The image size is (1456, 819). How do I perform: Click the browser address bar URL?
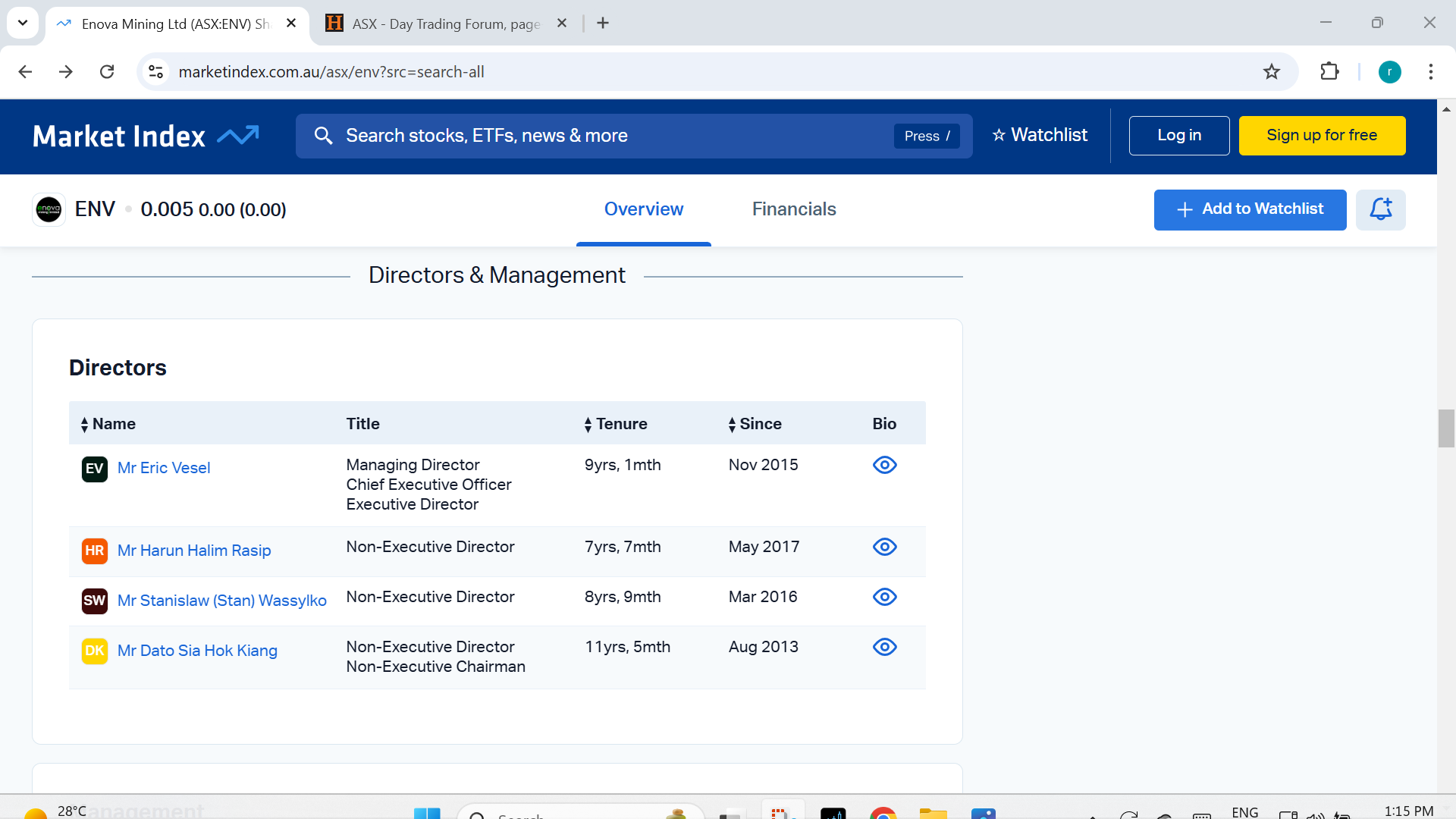331,72
